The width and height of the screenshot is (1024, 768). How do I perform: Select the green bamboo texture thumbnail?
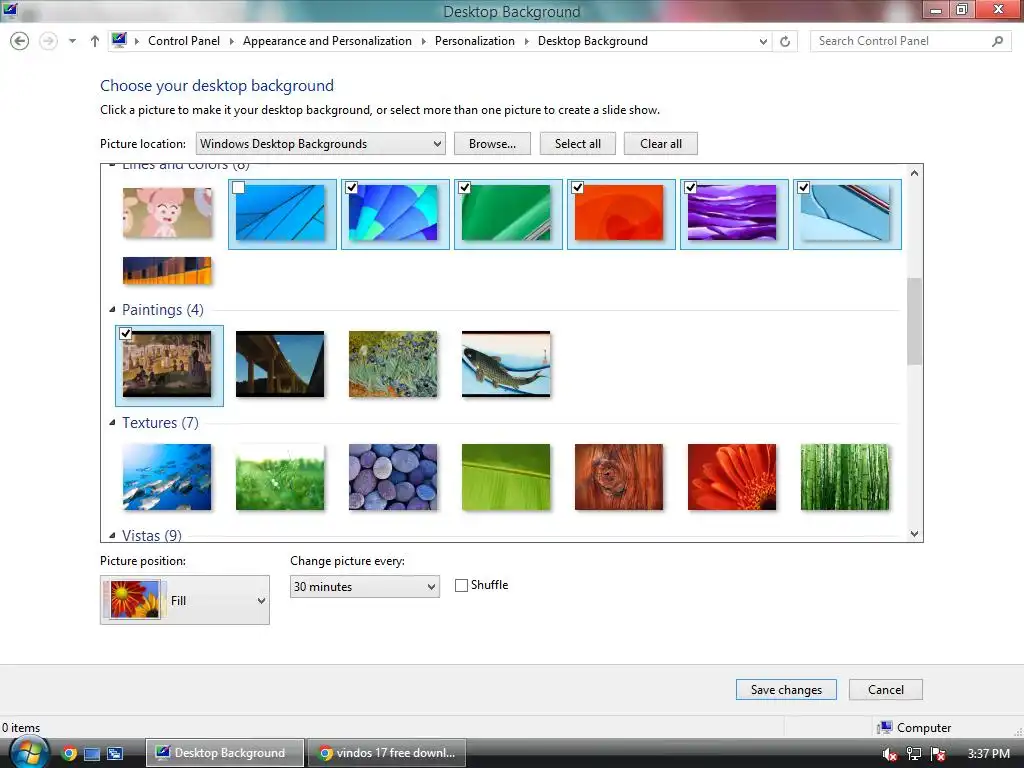click(845, 477)
